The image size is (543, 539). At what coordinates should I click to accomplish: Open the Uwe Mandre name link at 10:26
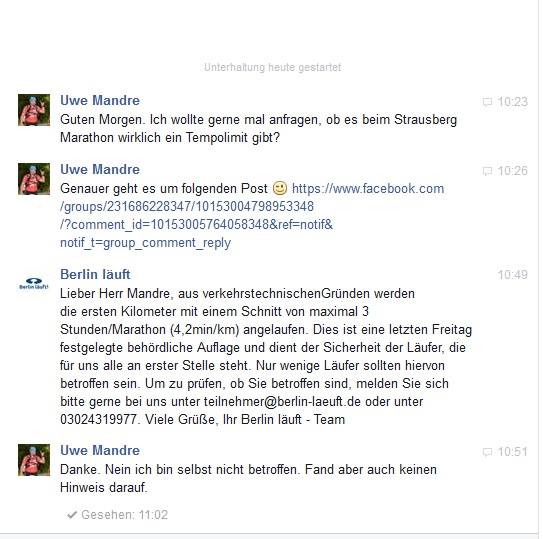(x=100, y=169)
